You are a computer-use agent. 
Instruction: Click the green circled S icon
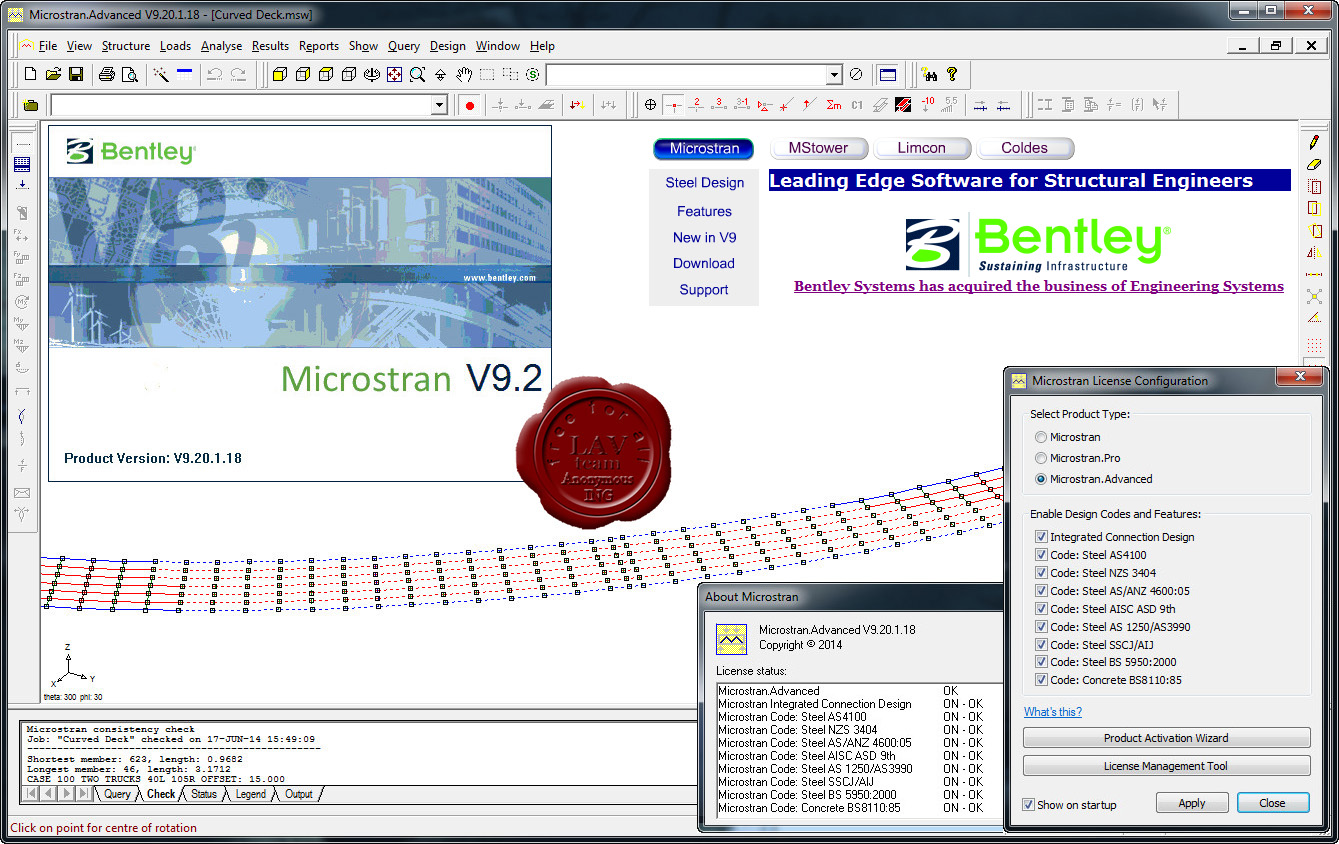point(532,74)
